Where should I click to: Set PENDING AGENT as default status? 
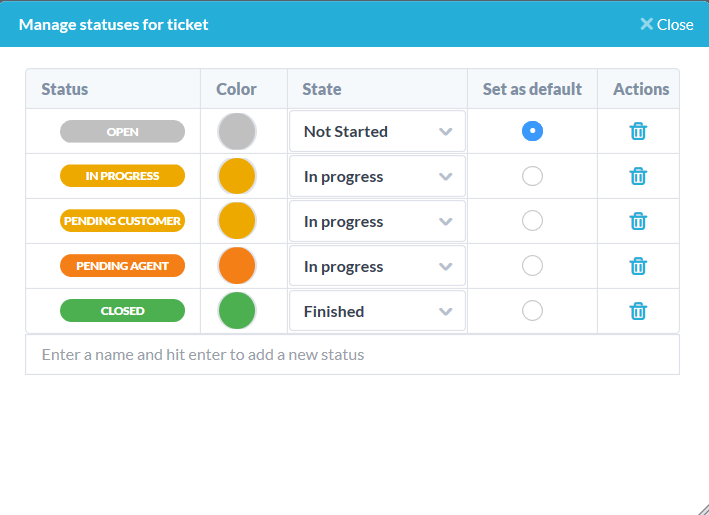point(532,266)
